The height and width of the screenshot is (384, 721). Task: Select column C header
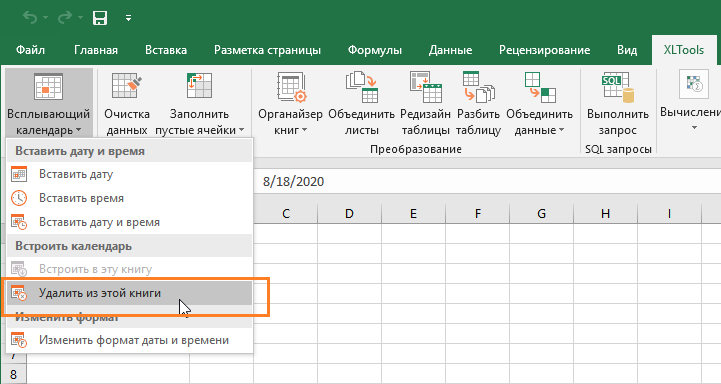click(x=286, y=213)
